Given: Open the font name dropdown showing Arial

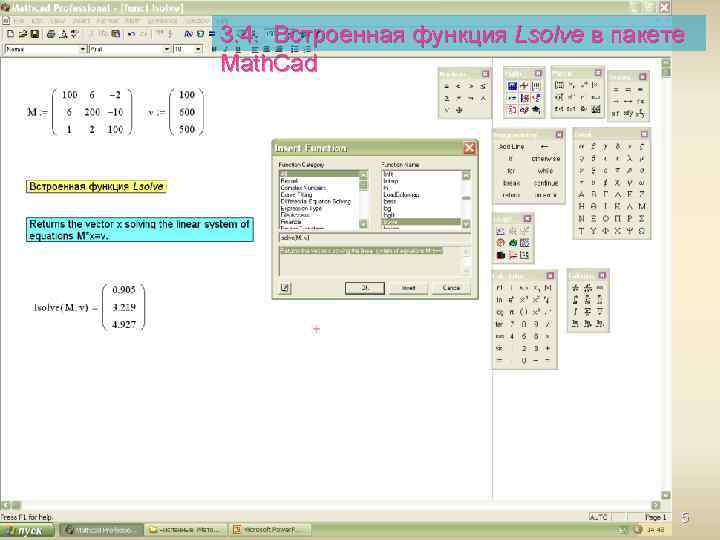Looking at the screenshot, I should (167, 49).
